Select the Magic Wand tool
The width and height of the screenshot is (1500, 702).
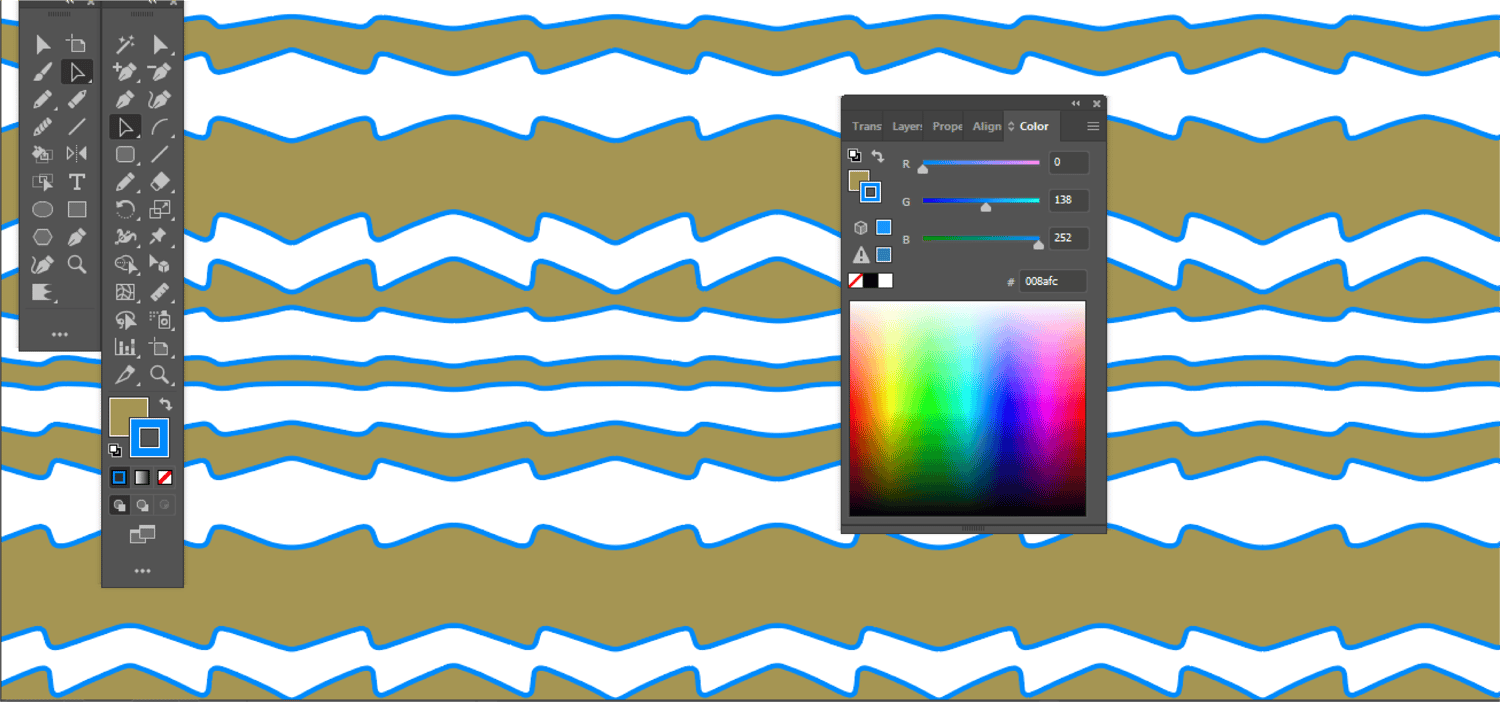pos(125,44)
